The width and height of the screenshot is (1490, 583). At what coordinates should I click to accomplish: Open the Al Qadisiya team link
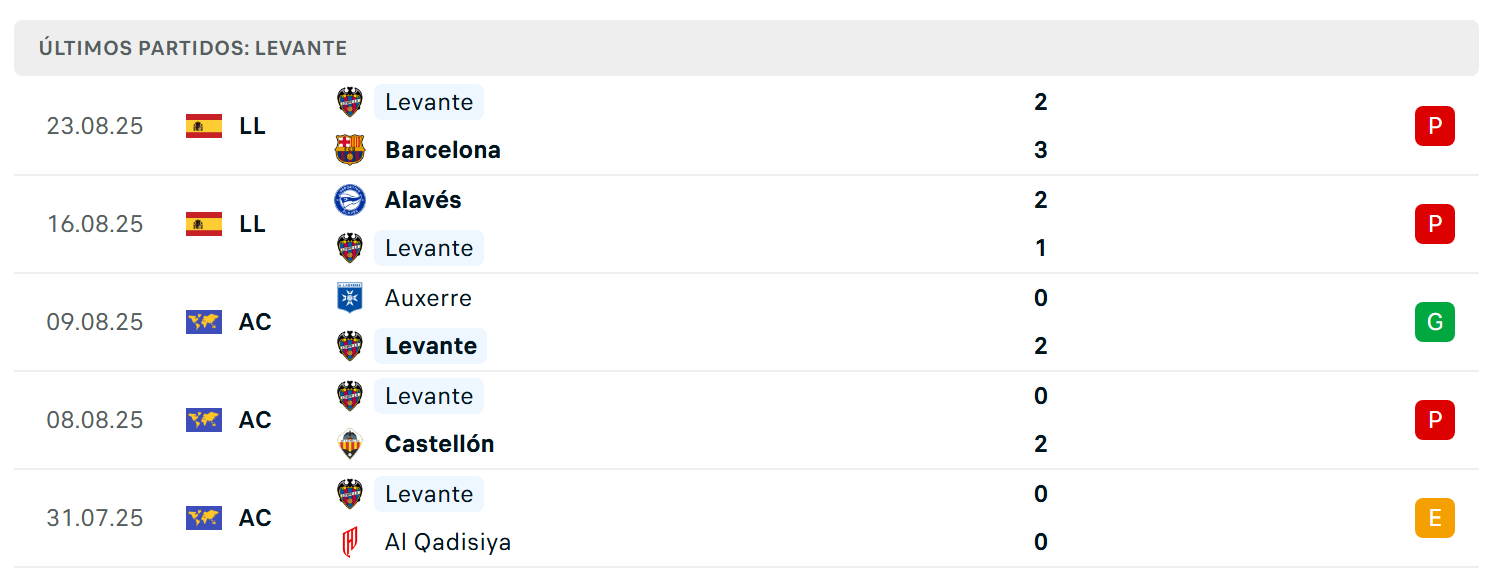[x=448, y=542]
